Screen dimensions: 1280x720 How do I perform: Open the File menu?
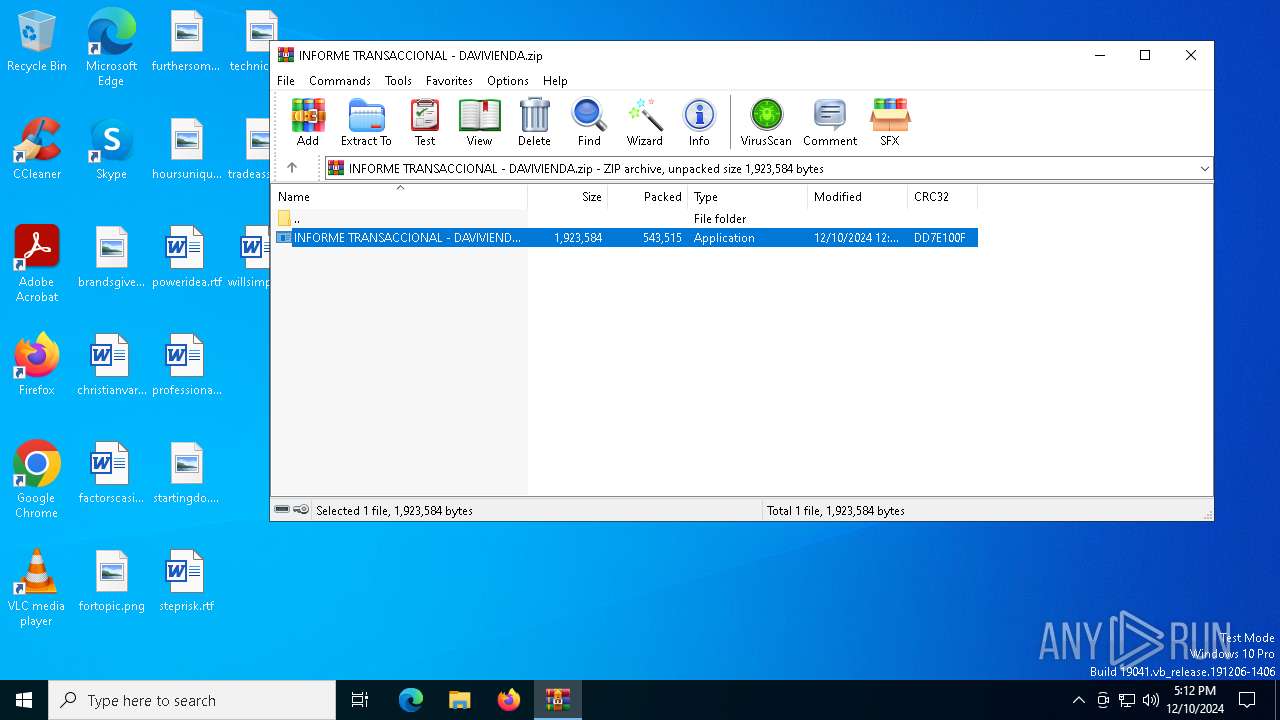pos(286,81)
